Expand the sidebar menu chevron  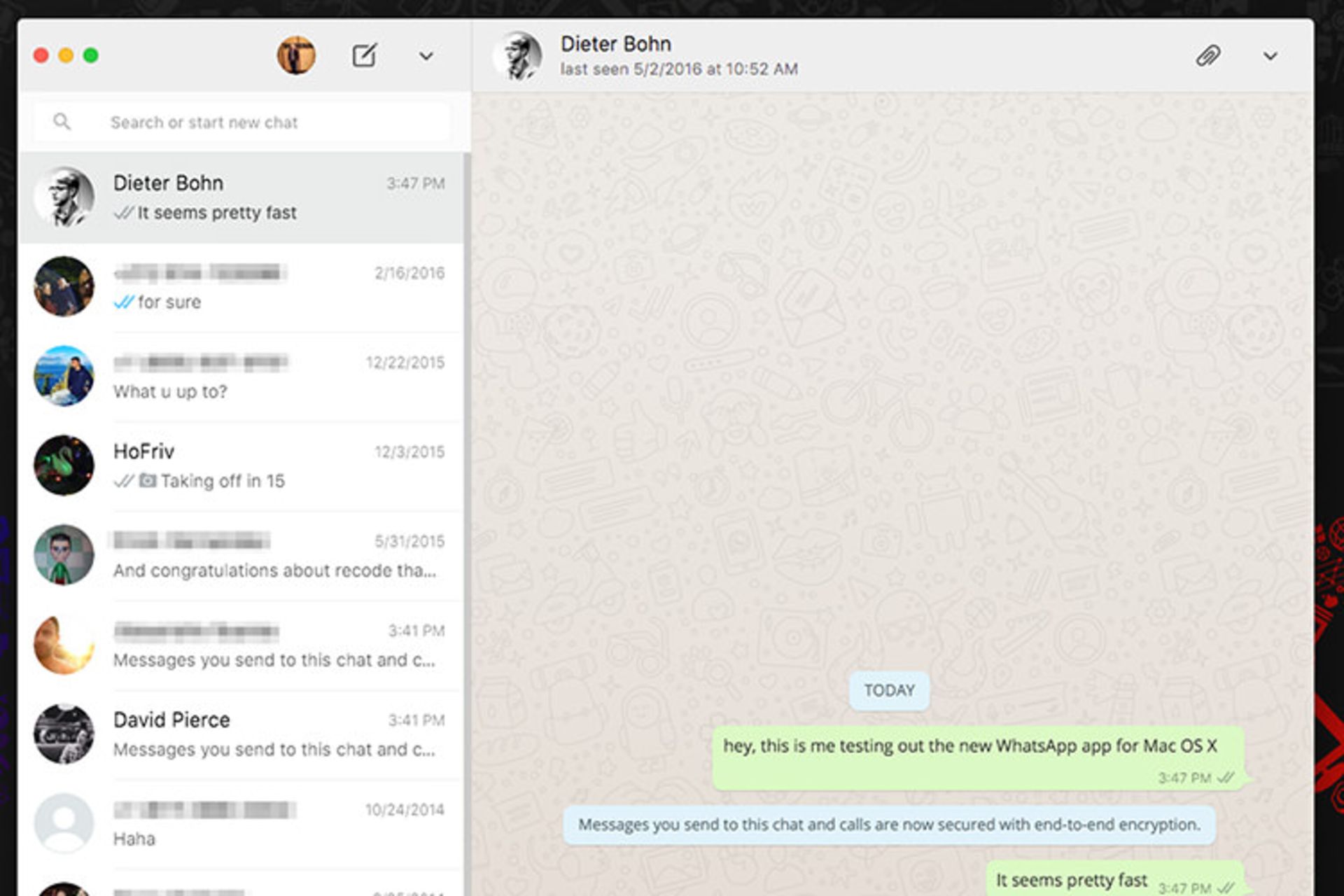tap(426, 56)
